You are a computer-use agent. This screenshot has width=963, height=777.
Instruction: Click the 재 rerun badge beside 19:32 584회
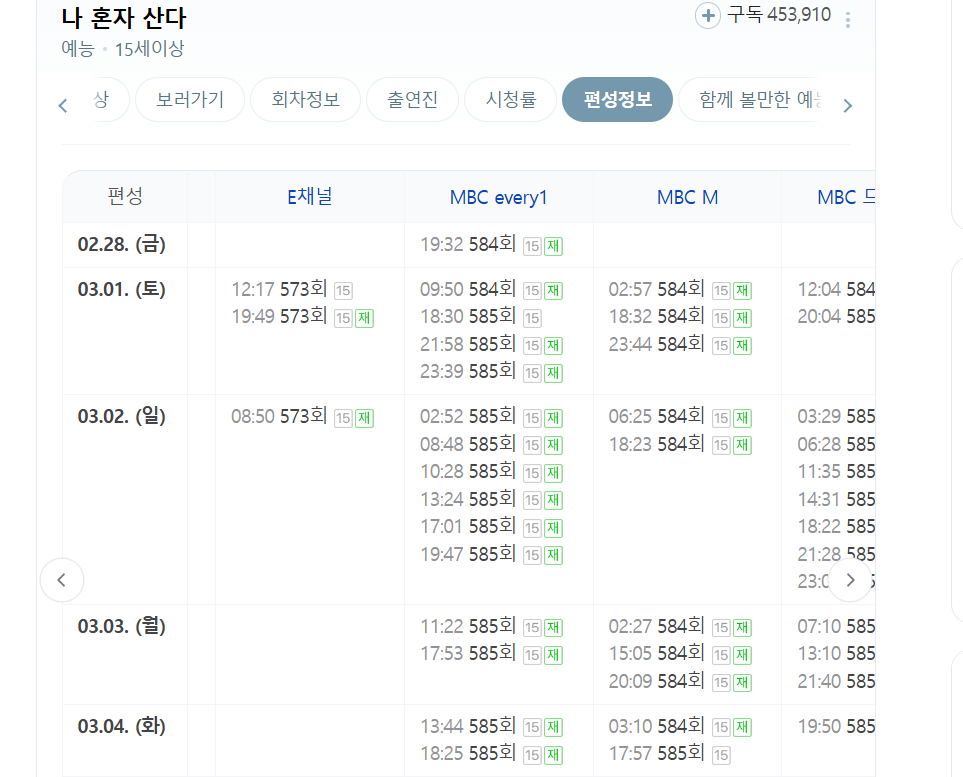point(553,246)
